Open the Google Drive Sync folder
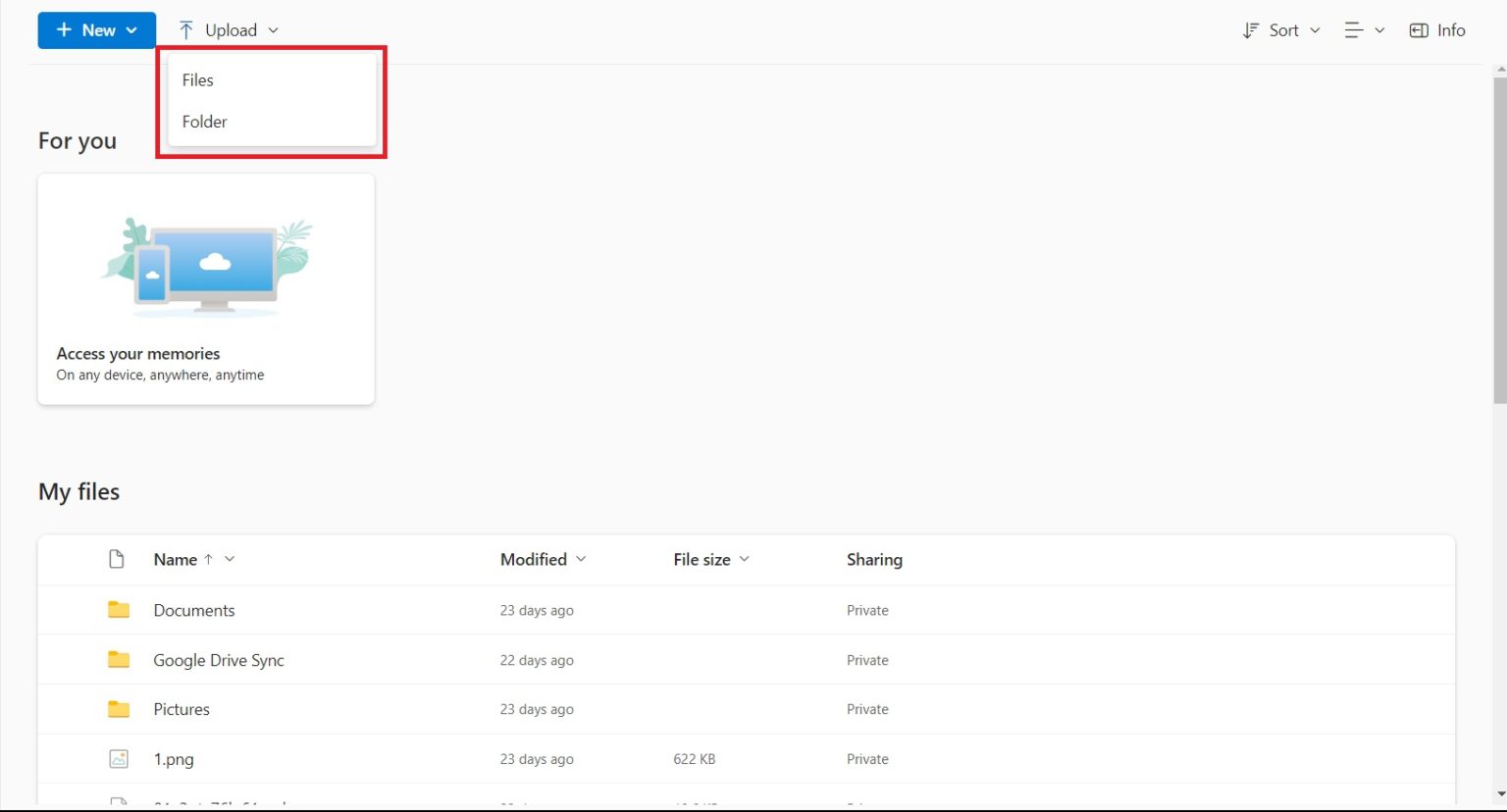1507x812 pixels. (x=219, y=660)
